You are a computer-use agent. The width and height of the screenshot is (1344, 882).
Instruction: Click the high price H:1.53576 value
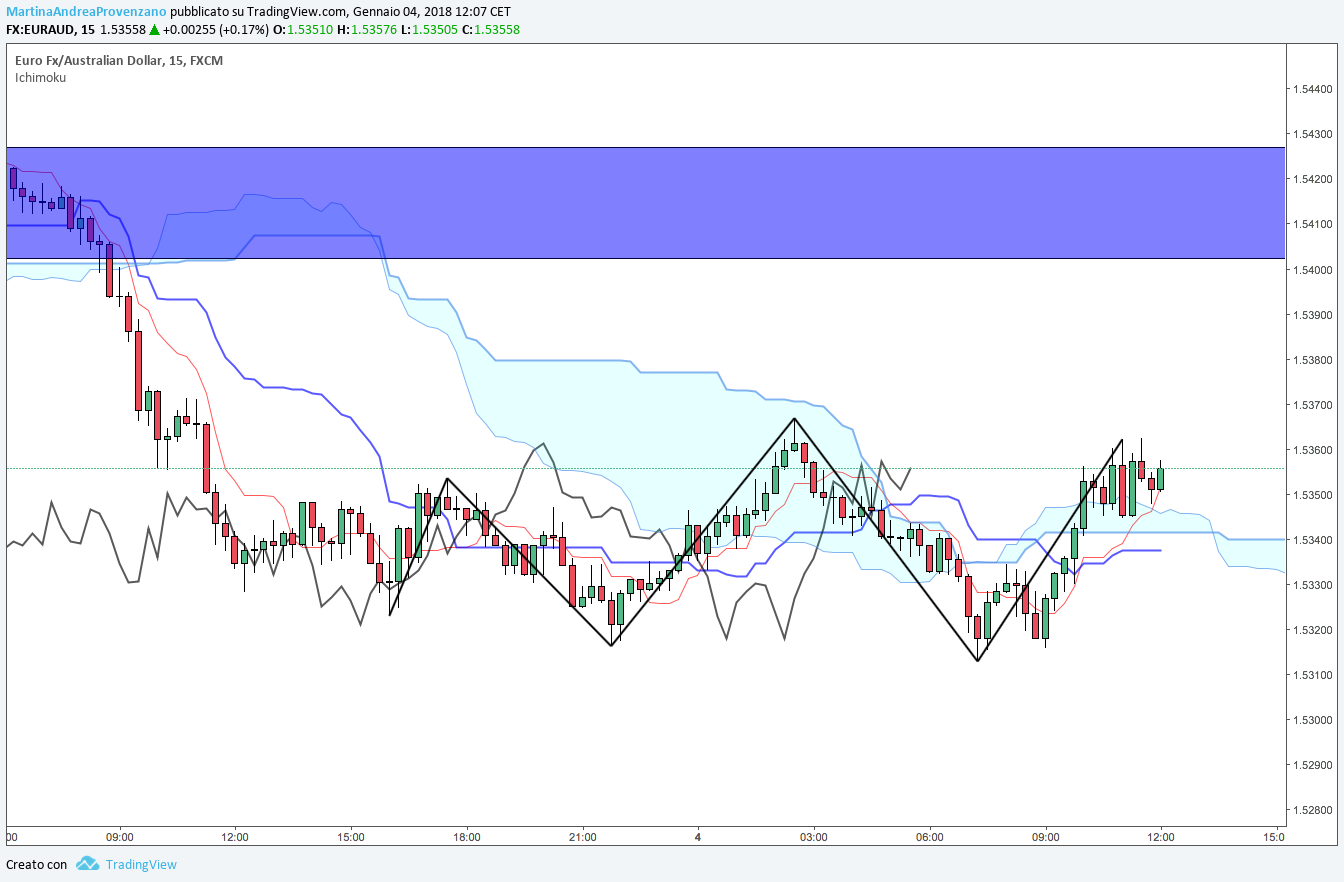coord(368,29)
